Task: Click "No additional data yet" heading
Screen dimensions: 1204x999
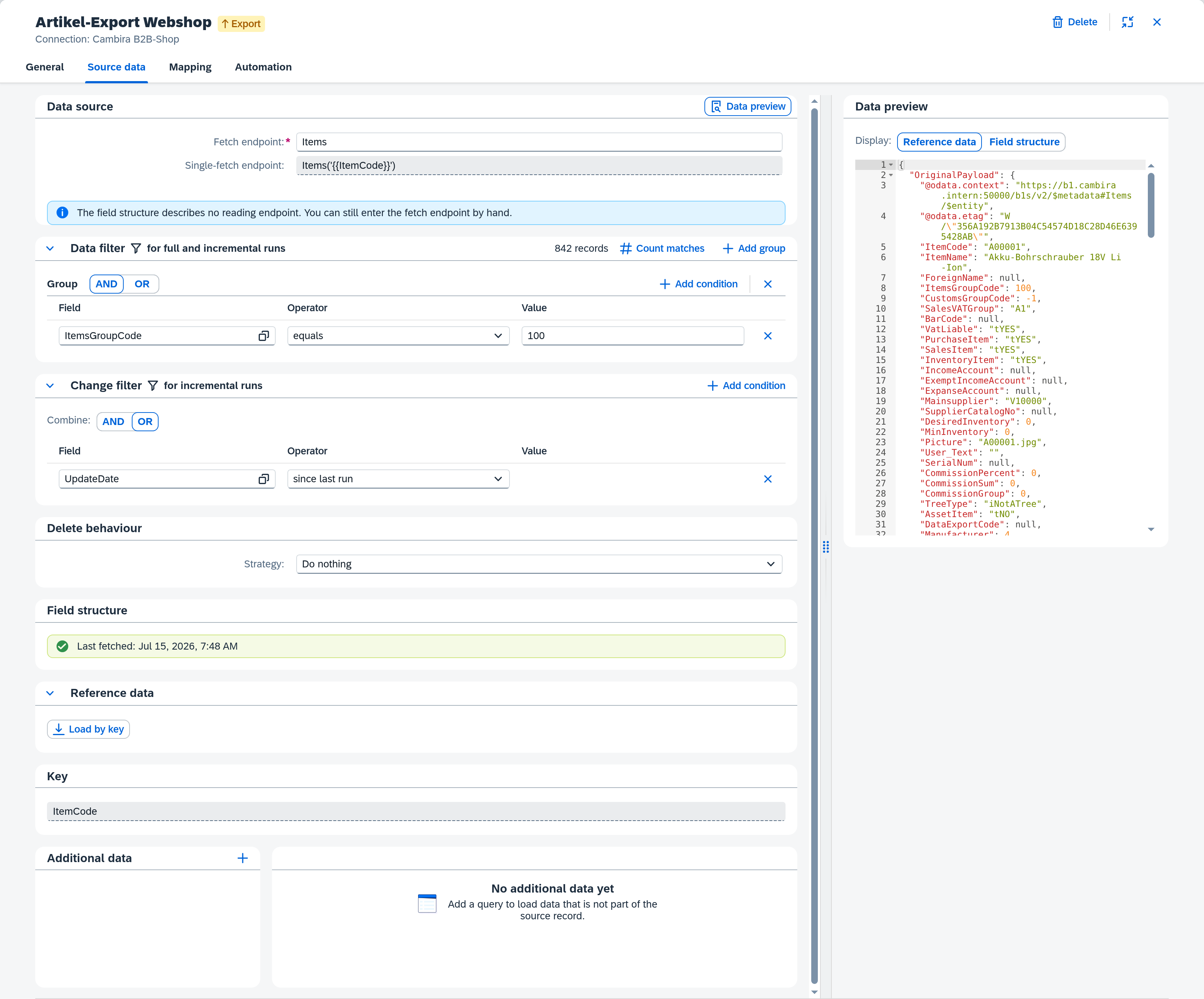Action: (x=552, y=889)
